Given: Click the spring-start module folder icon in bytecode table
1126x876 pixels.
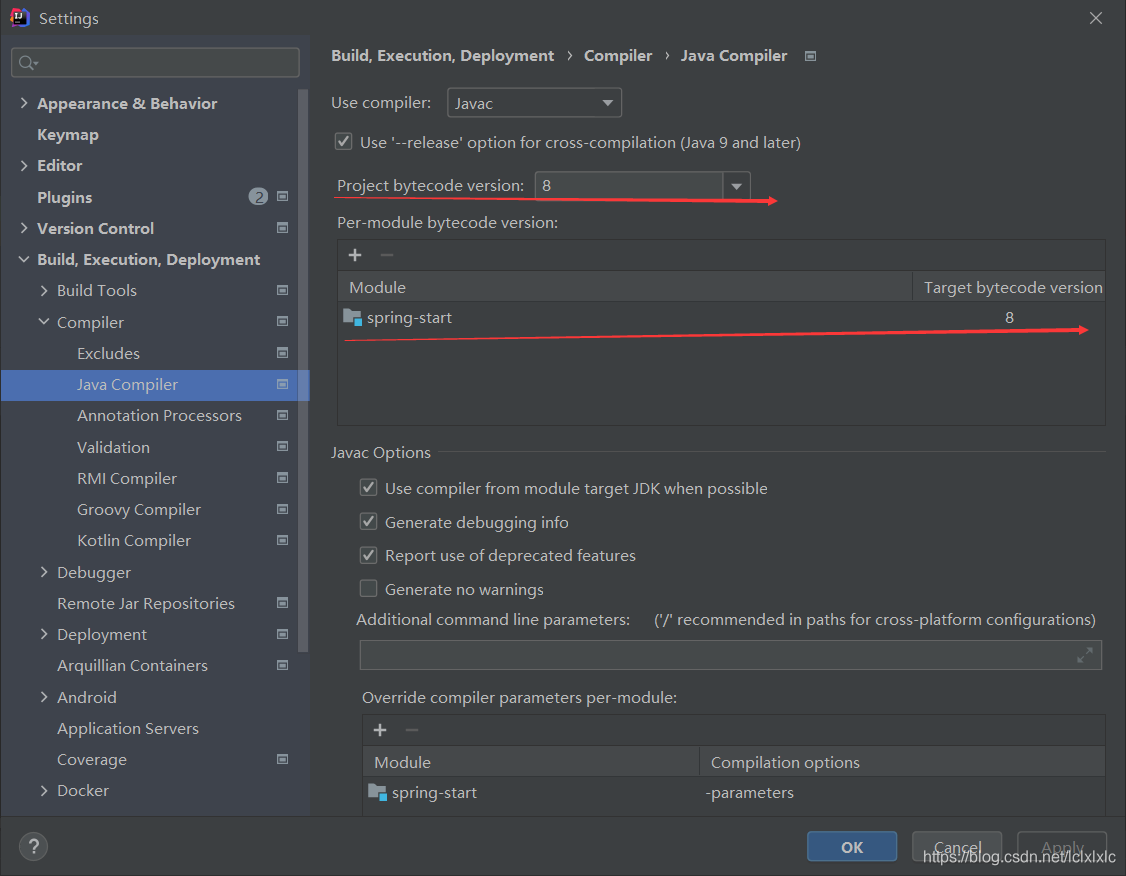Looking at the screenshot, I should (353, 317).
